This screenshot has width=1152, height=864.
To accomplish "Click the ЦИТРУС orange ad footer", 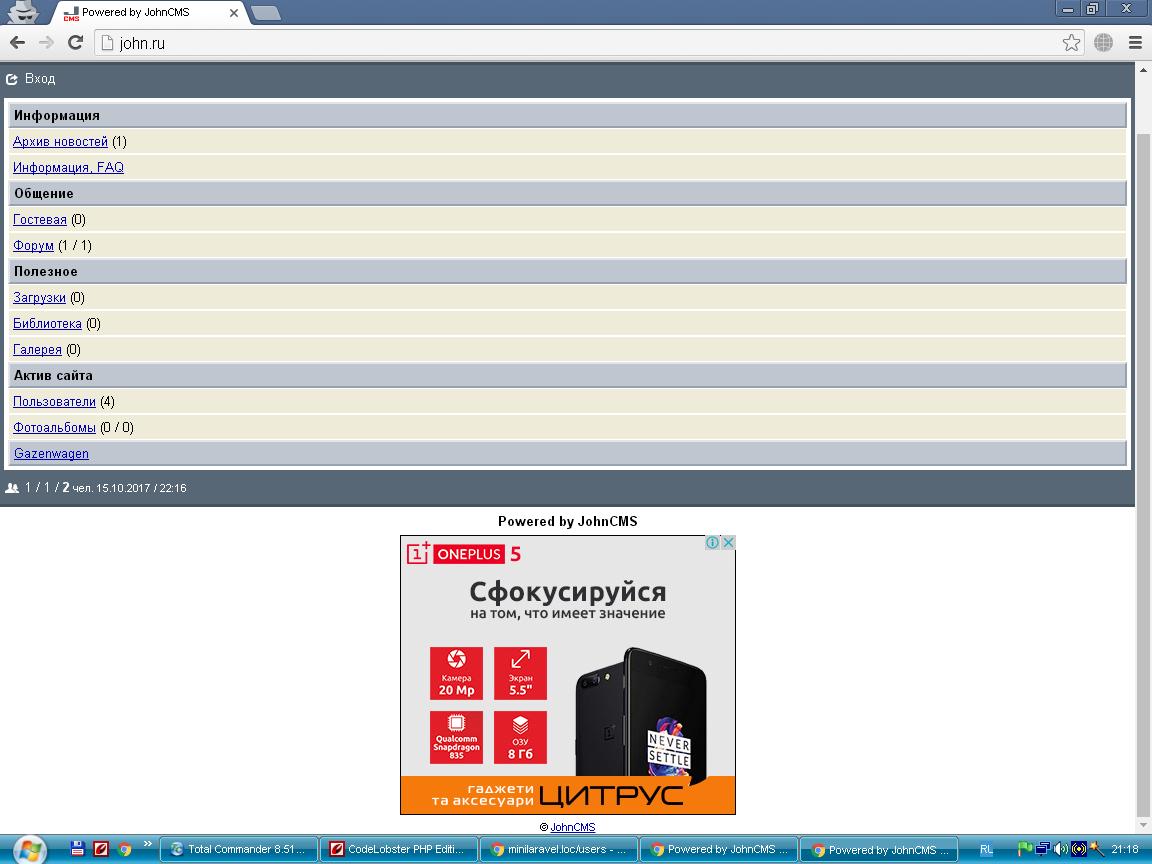I will click(x=568, y=795).
